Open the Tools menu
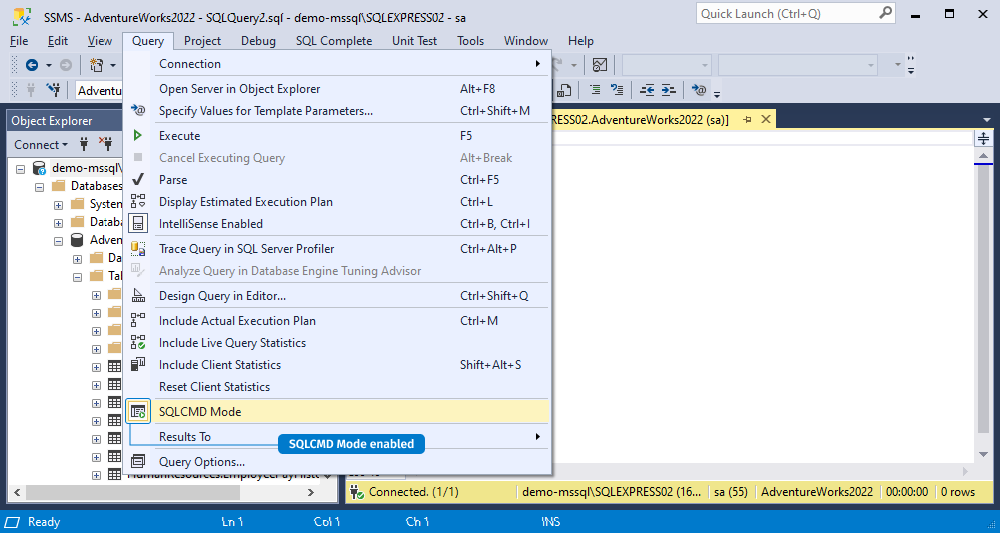This screenshot has height=533, width=1000. point(471,41)
